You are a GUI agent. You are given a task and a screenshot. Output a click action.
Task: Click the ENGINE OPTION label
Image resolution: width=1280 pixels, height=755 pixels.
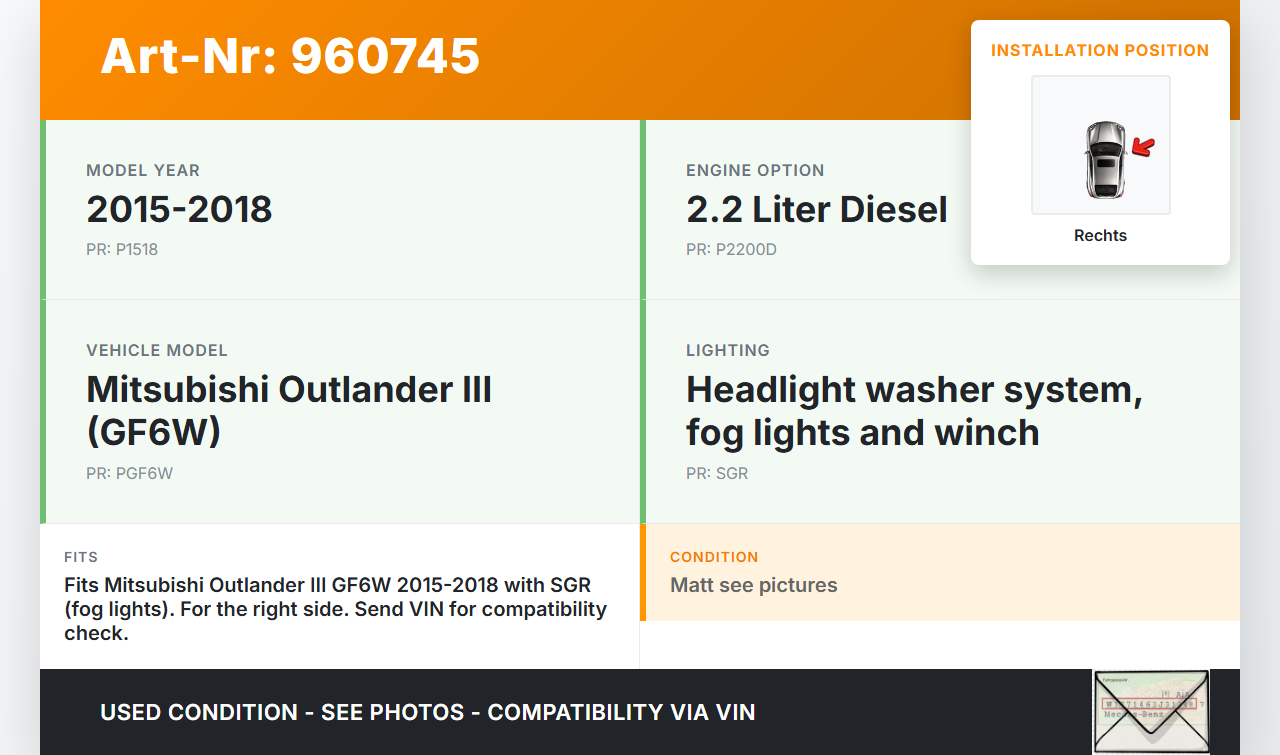(x=755, y=171)
